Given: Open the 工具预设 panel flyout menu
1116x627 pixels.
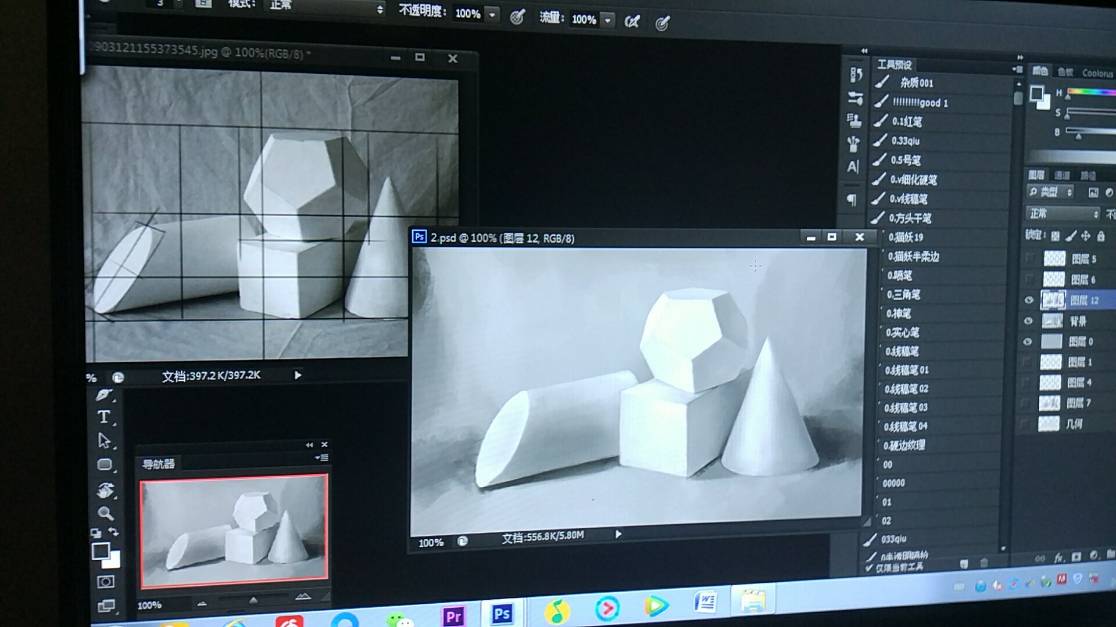Looking at the screenshot, I should (1017, 68).
